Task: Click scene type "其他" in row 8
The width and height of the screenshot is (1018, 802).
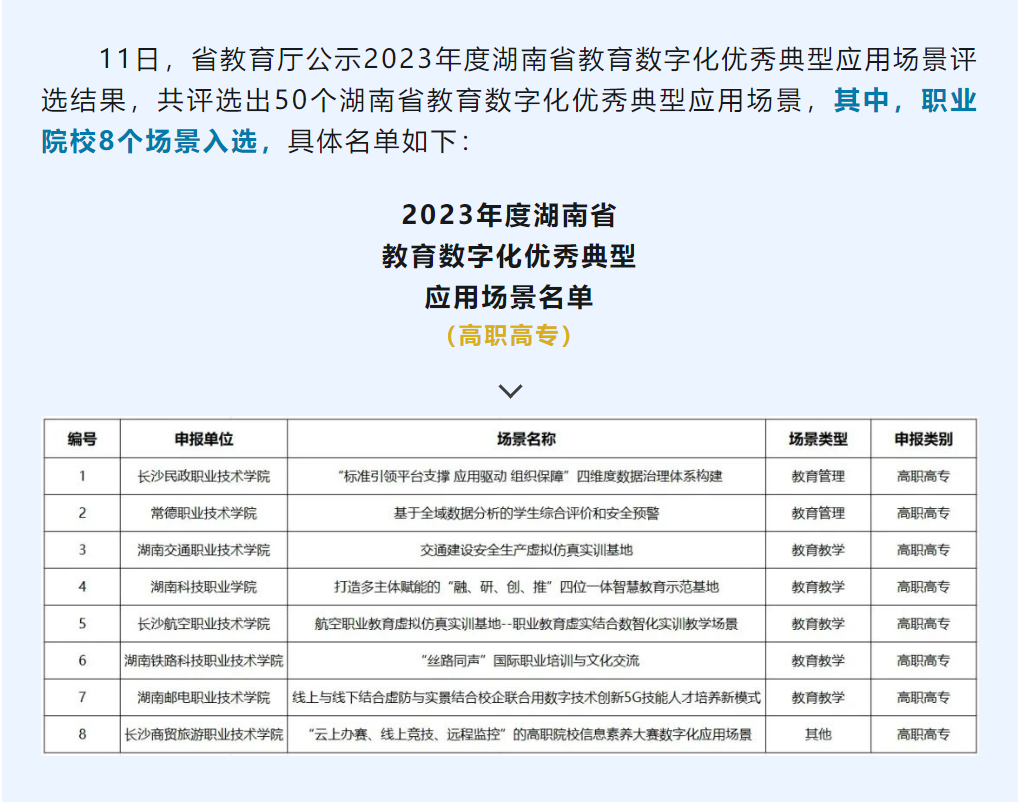Action: tap(818, 734)
